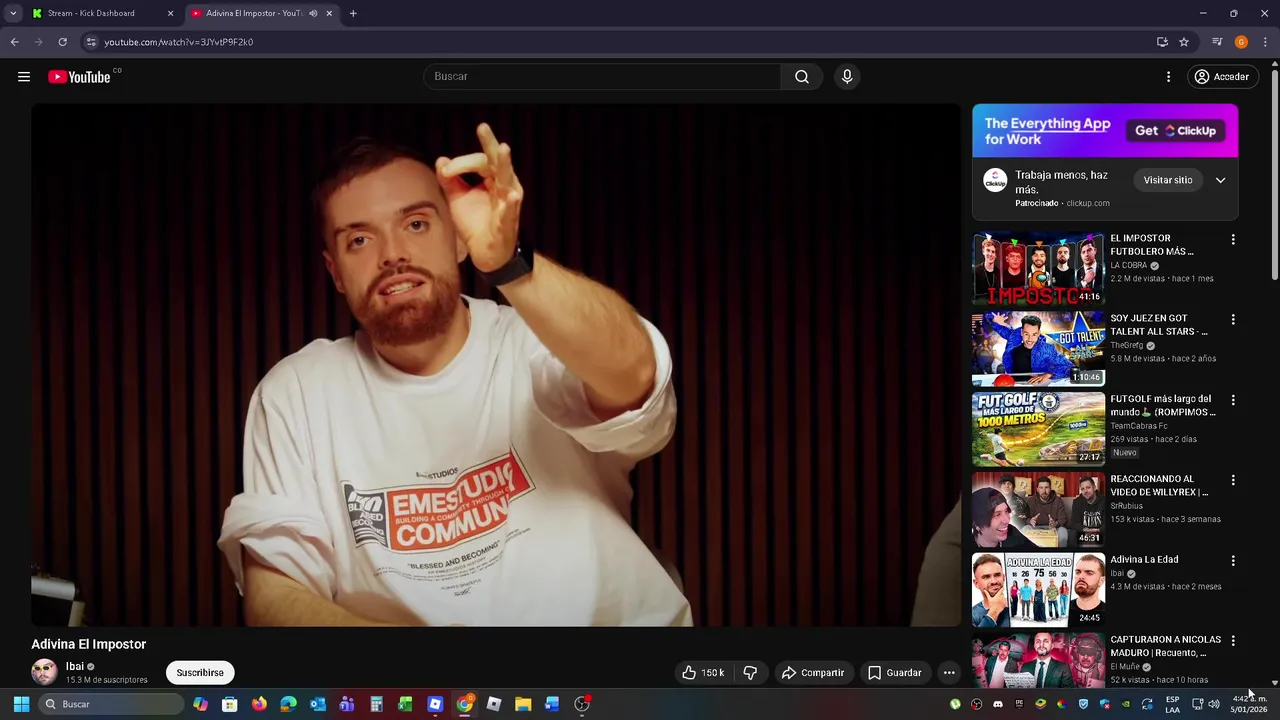This screenshot has width=1280, height=720.
Task: Open Excel from the taskbar
Action: (x=405, y=704)
